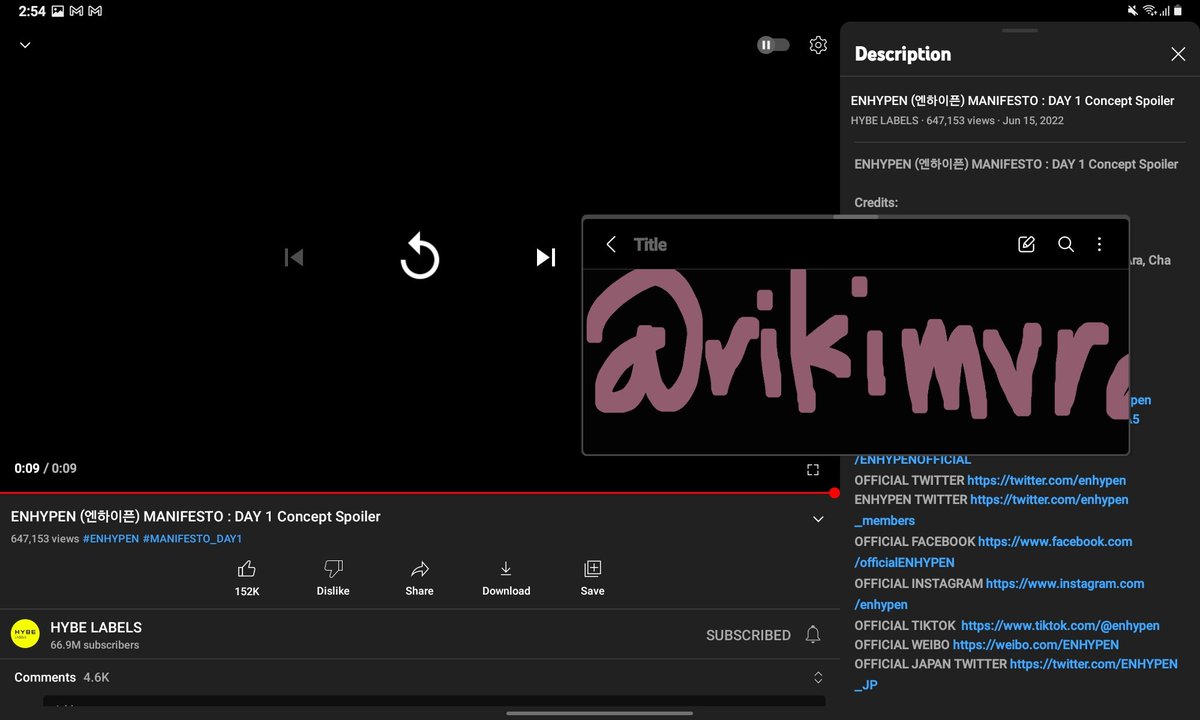Screen dimensions: 1200x720
Task: Open the ENHYPEN TWITTER members link
Action: (x=1049, y=499)
